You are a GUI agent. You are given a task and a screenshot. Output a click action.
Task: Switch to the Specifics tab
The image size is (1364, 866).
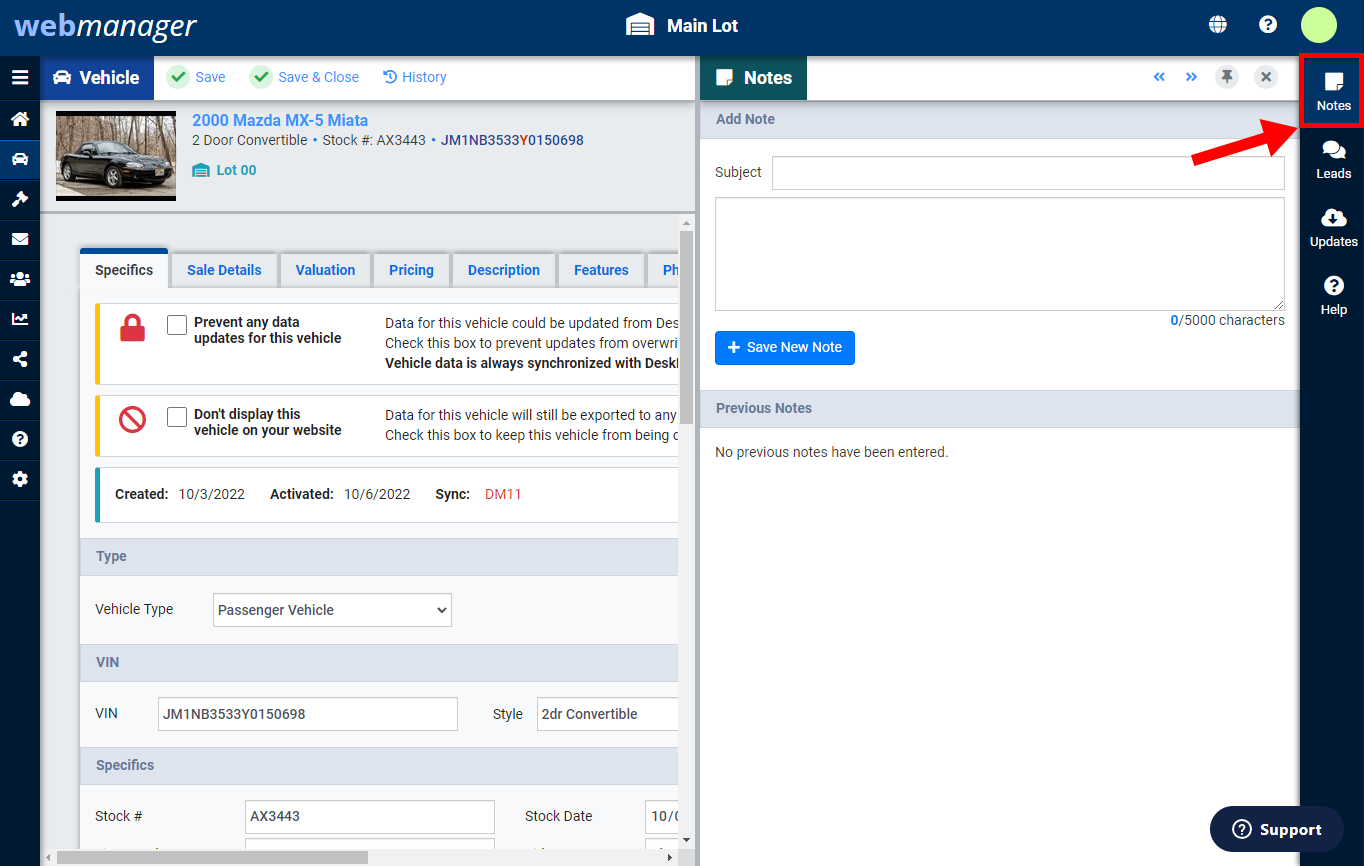click(x=124, y=270)
